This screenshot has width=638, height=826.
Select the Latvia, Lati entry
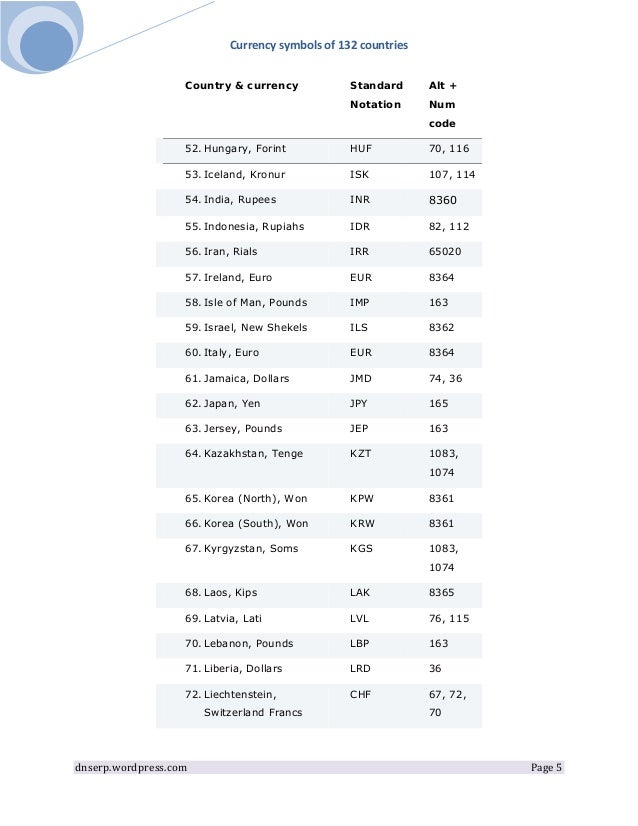pos(223,618)
